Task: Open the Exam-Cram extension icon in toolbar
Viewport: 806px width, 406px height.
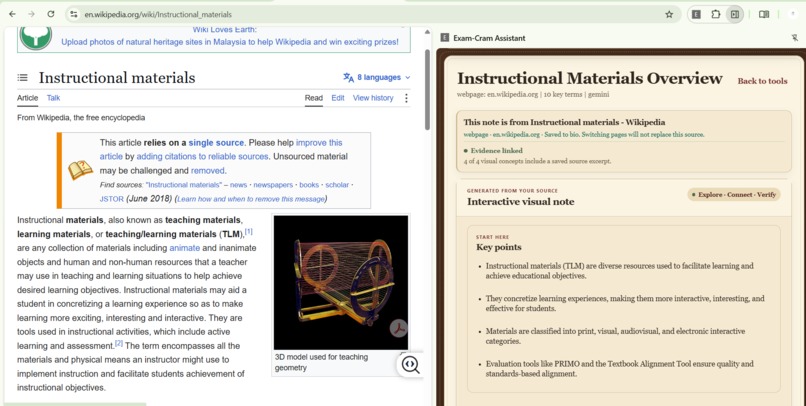Action: click(x=696, y=14)
